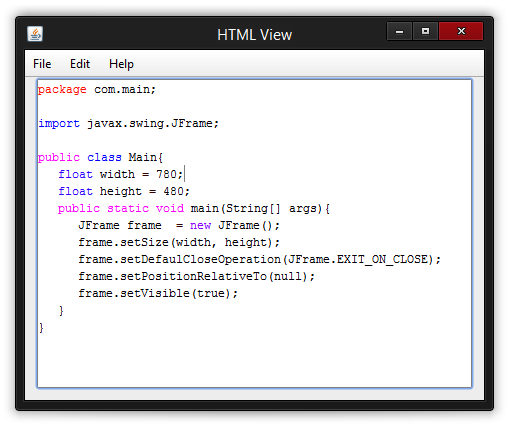Place cursor on the red package keyword

pos(62,90)
